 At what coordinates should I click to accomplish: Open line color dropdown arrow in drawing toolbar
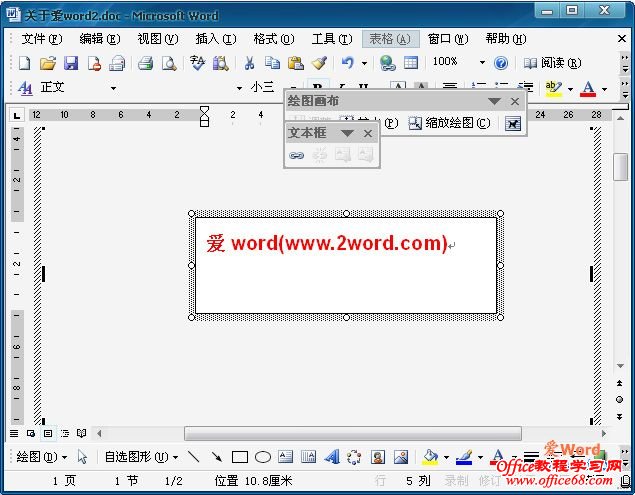point(480,457)
